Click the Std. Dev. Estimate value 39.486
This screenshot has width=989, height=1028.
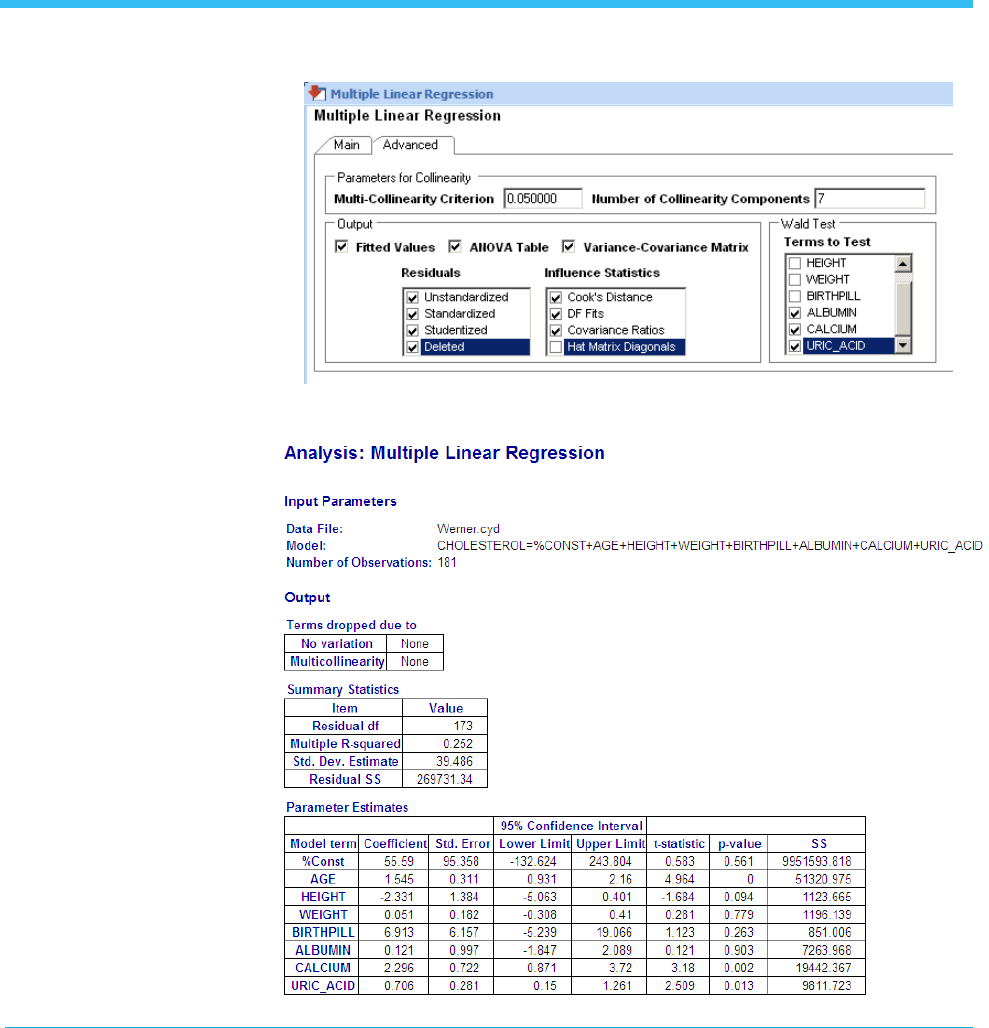click(x=454, y=761)
